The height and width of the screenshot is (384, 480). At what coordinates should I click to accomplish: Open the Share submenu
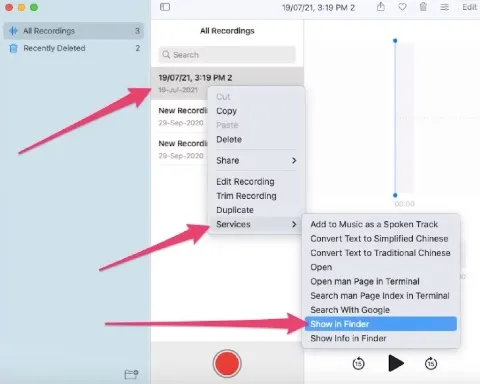click(x=256, y=160)
